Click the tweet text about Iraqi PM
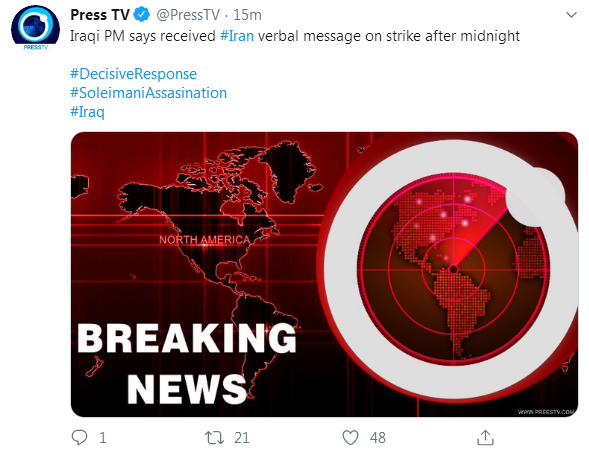The height and width of the screenshot is (455, 589). point(295,36)
